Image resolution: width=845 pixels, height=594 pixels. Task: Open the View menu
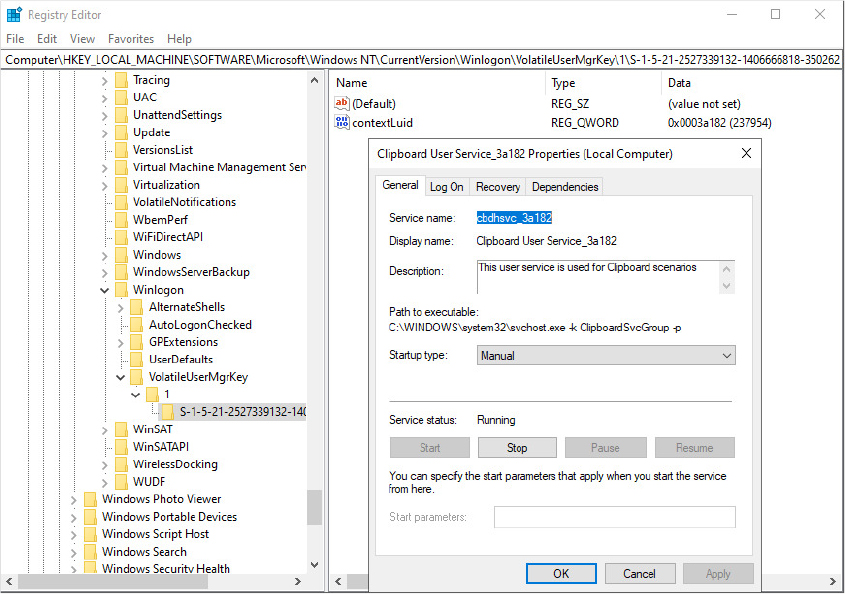tap(82, 39)
